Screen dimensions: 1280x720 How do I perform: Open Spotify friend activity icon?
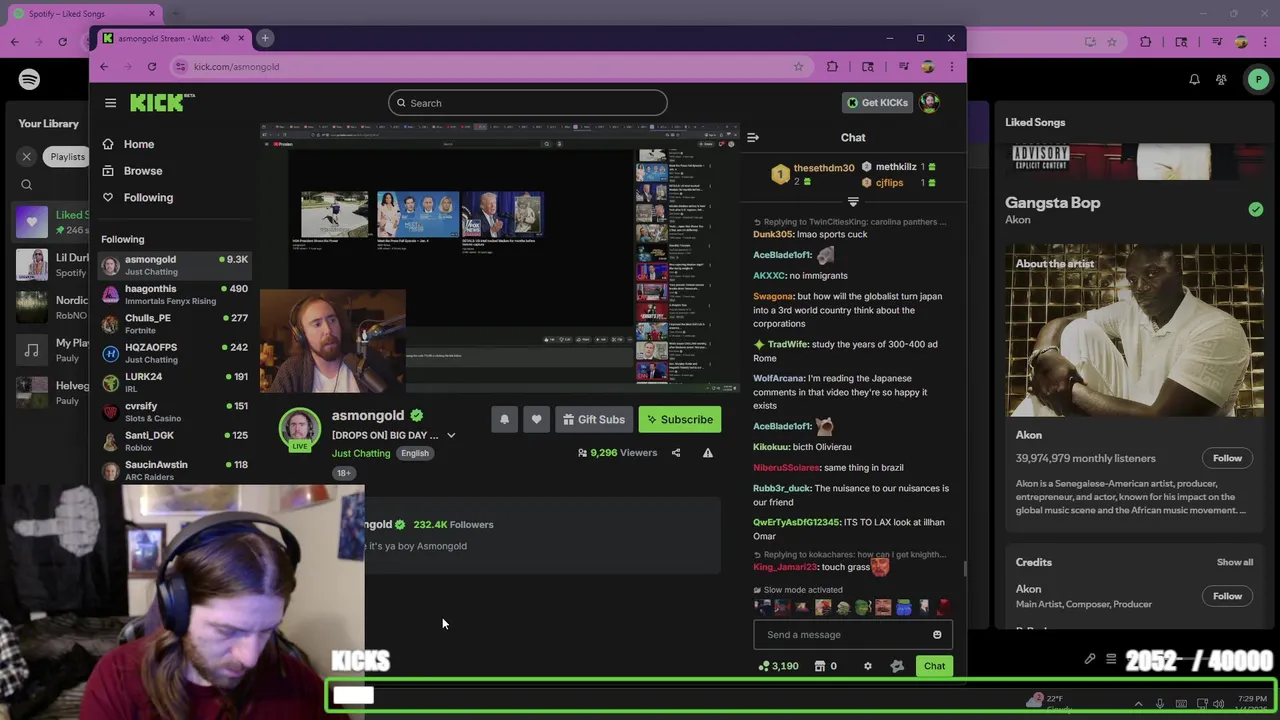pos(1221,80)
